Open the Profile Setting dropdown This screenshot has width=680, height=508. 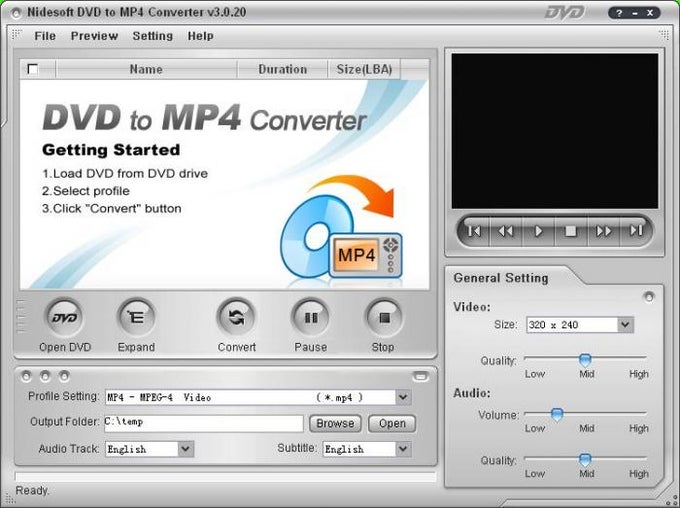pyautogui.click(x=403, y=397)
